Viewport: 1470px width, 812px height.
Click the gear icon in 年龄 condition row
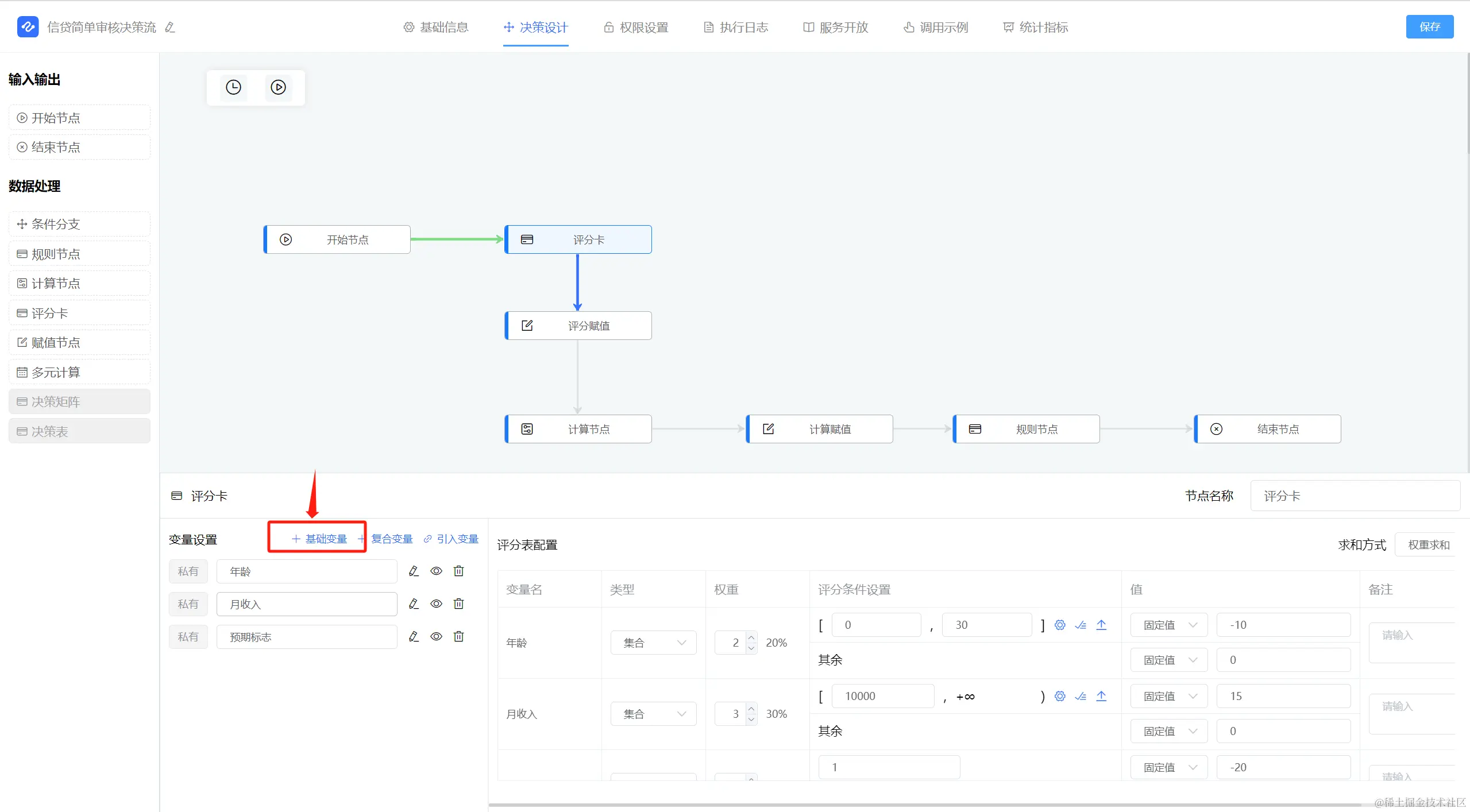(x=1060, y=625)
